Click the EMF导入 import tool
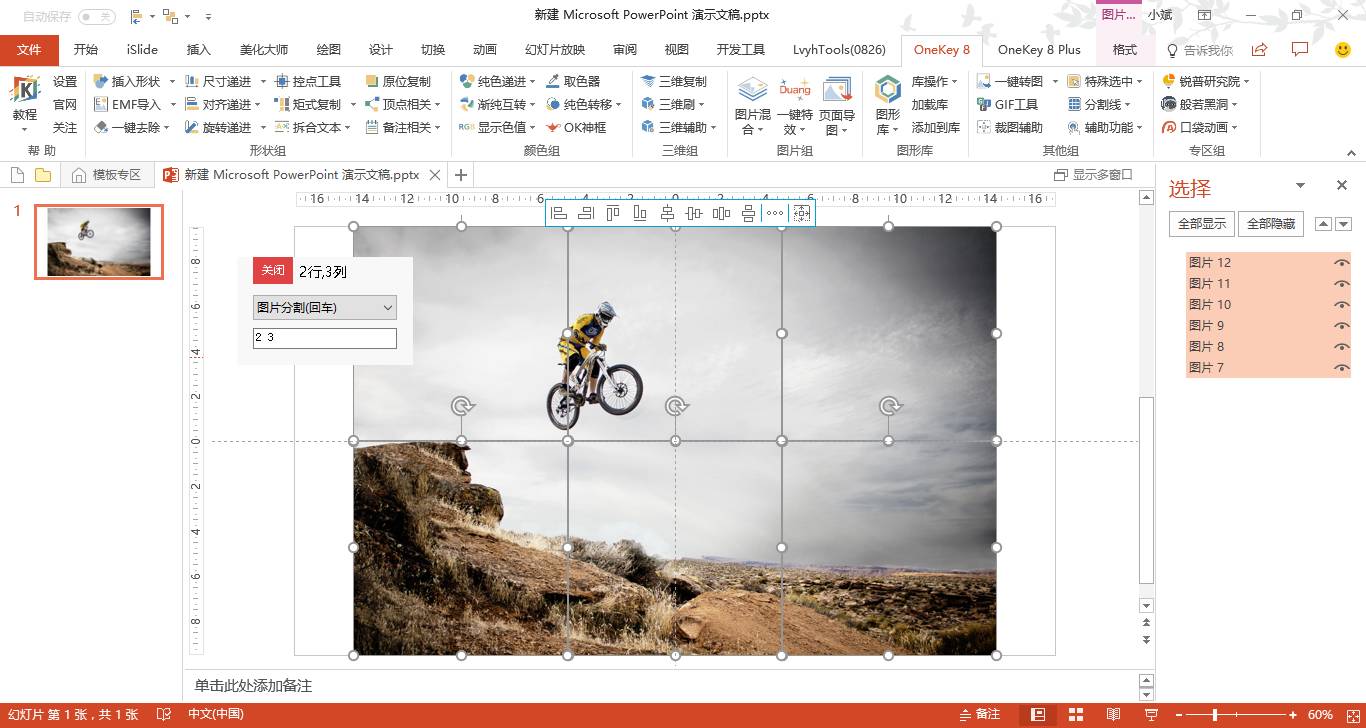Image resolution: width=1366 pixels, height=728 pixels. [127, 104]
